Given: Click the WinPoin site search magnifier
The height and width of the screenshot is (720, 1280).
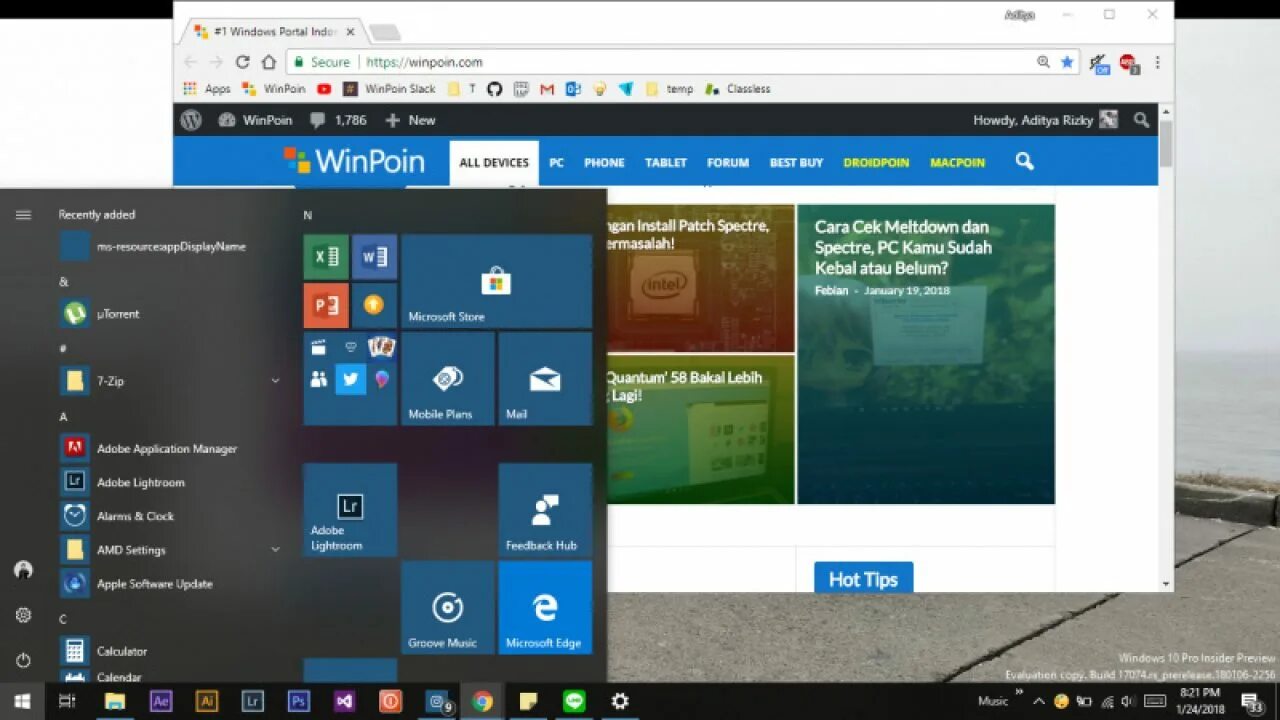Looking at the screenshot, I should coord(1024,161).
